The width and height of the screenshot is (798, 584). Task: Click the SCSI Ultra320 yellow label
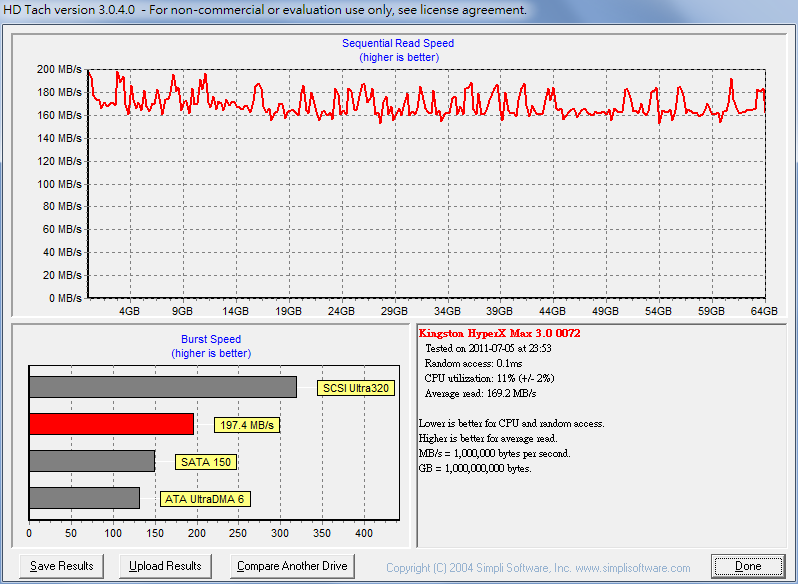coord(356,388)
